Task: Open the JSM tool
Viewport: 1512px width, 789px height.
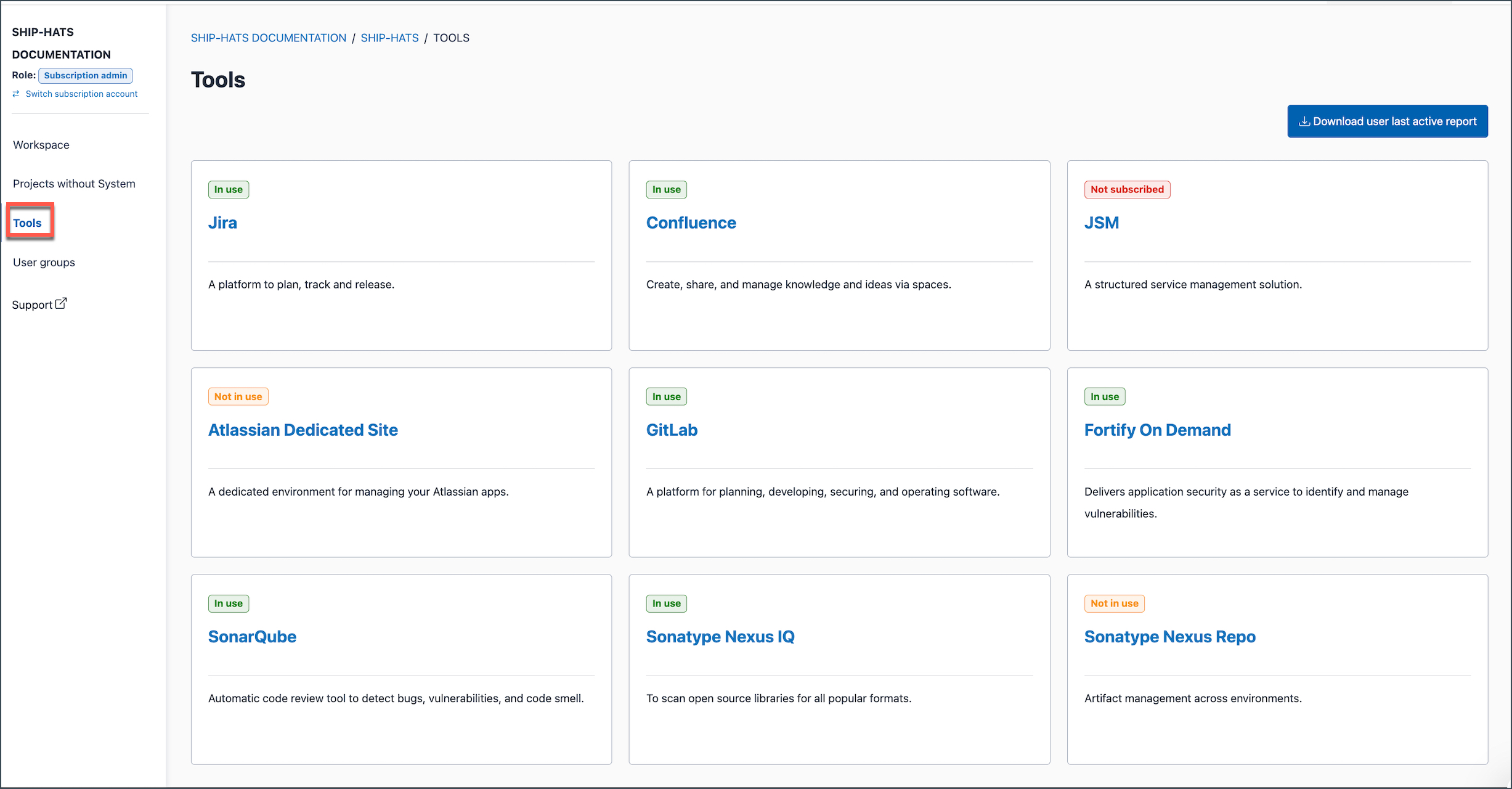Action: click(1102, 223)
